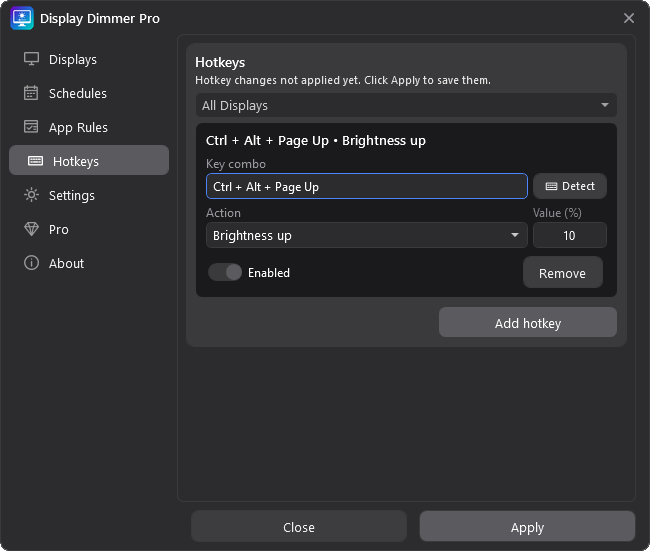Viewport: 650px width, 551px height.
Task: Focus the Key combo input field
Action: (367, 187)
